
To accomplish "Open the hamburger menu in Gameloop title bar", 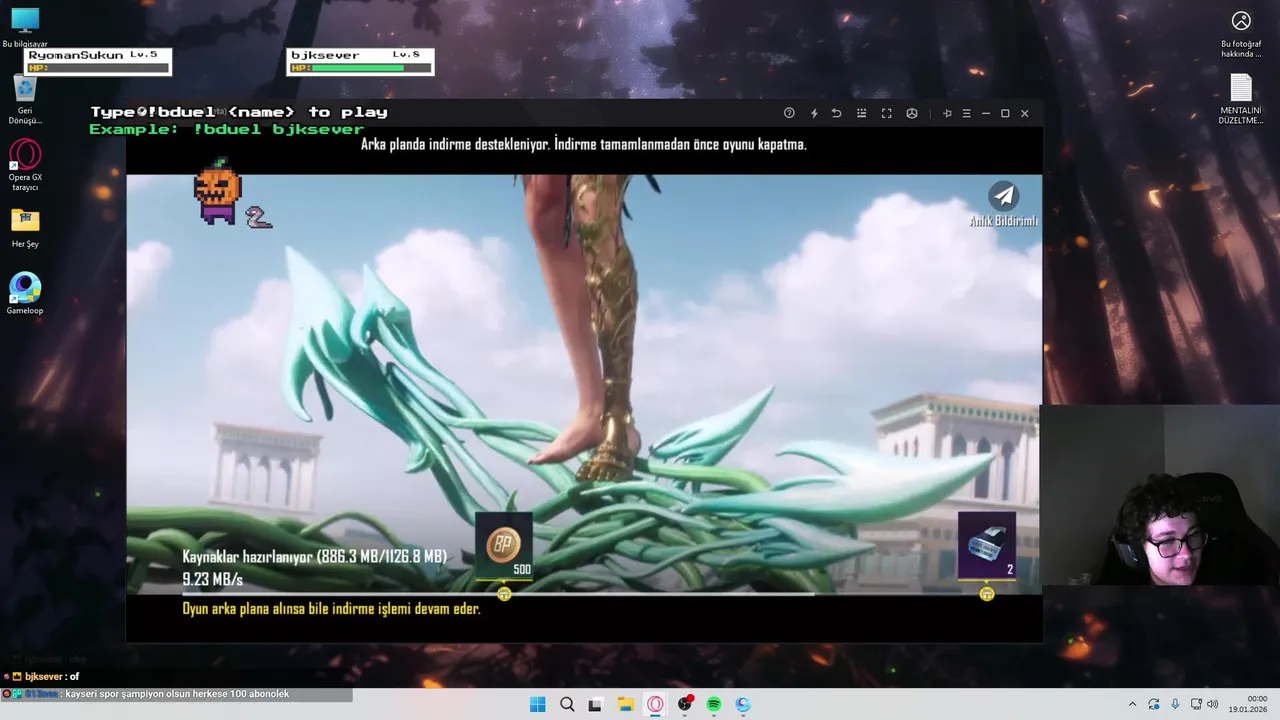I will click(x=966, y=113).
